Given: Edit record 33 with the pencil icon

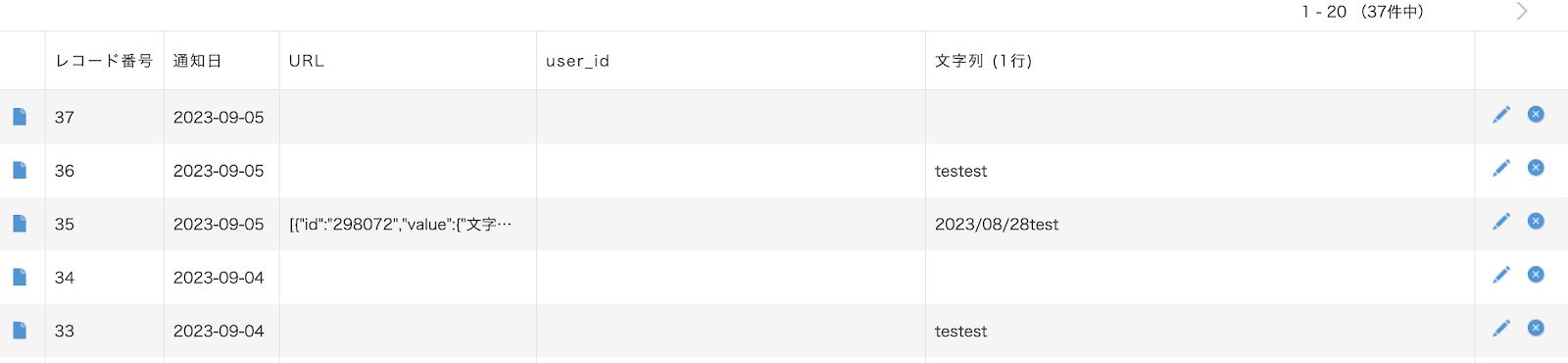Looking at the screenshot, I should 1501,329.
